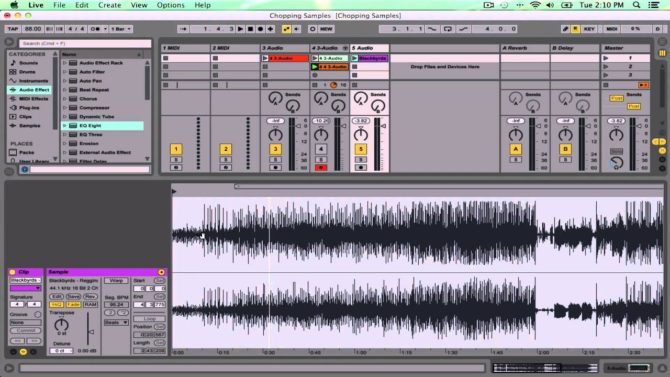Toggle the yellow Automation Arm button
The width and height of the screenshot is (670, 377).
point(286,29)
